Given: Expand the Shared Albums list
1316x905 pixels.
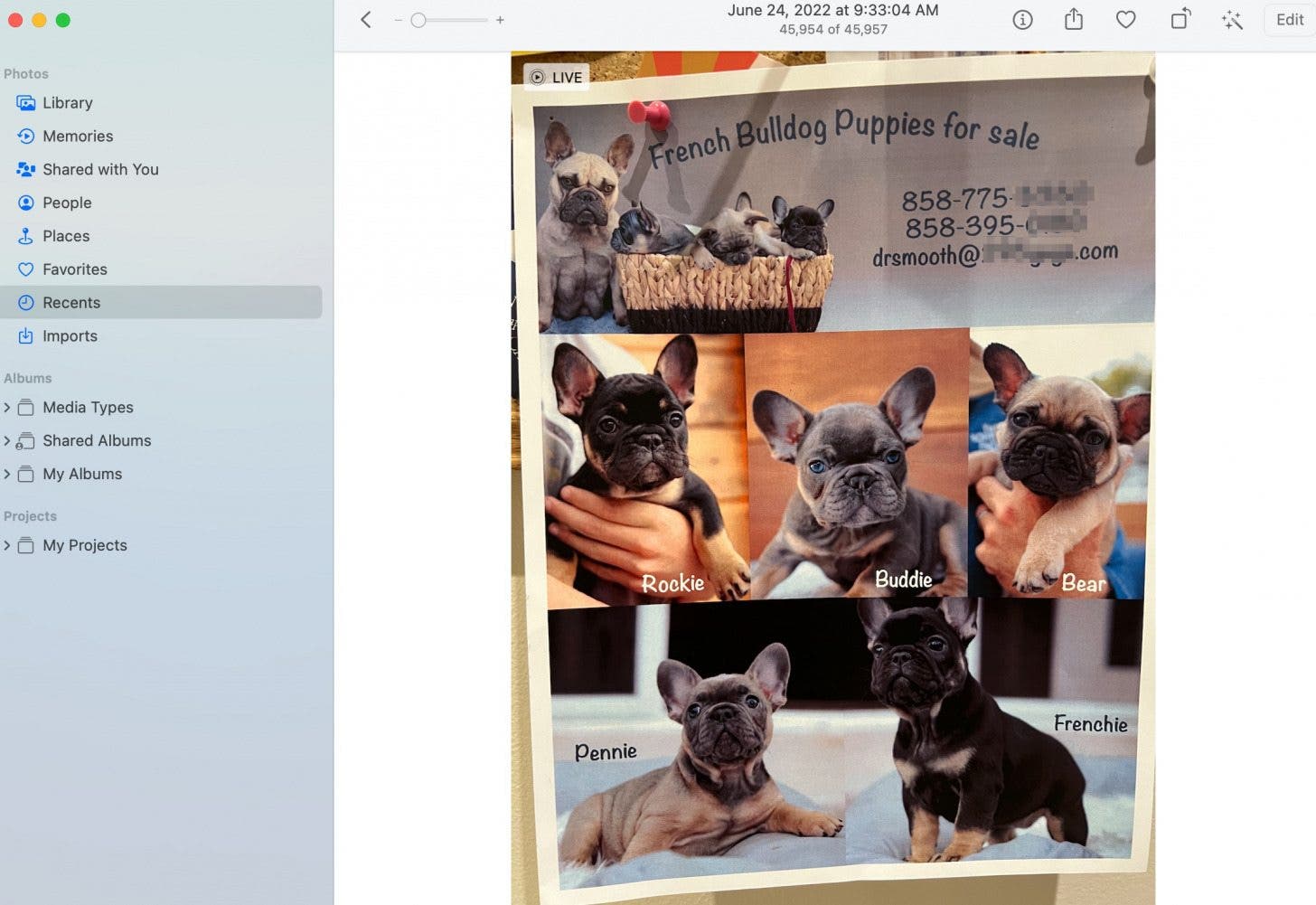Looking at the screenshot, I should point(9,440).
